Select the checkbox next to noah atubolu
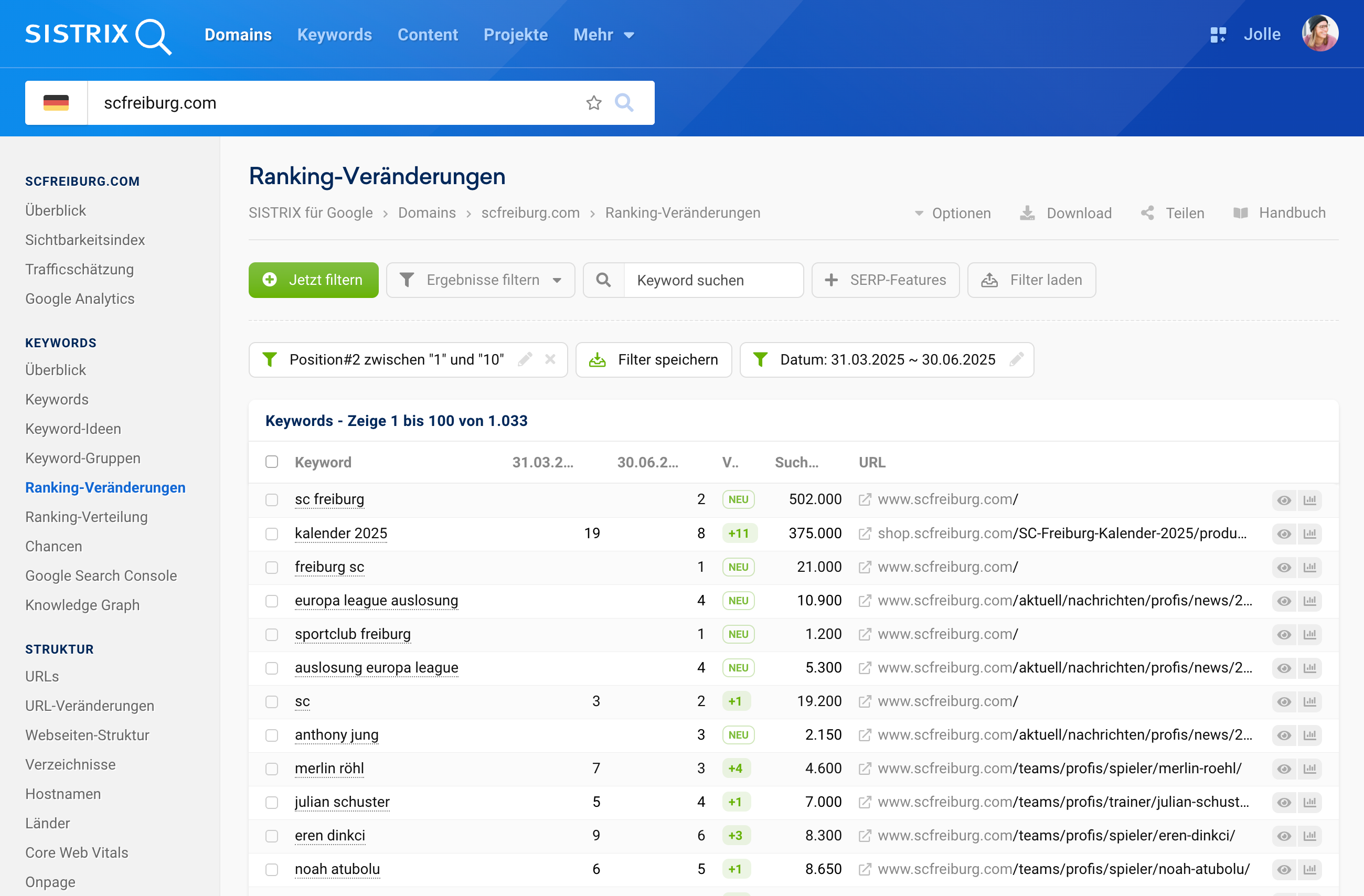 tap(272, 870)
